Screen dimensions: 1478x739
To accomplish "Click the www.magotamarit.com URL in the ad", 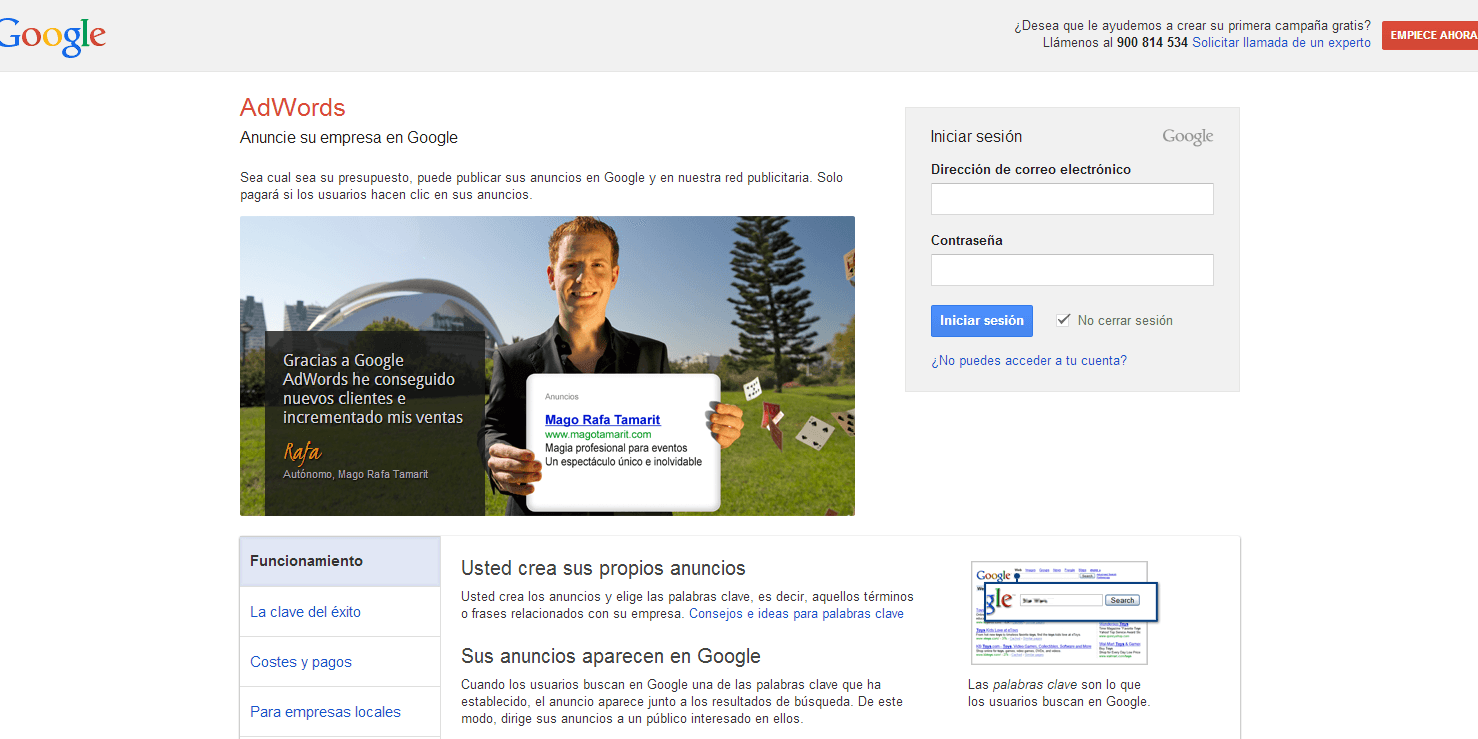I will point(597,434).
